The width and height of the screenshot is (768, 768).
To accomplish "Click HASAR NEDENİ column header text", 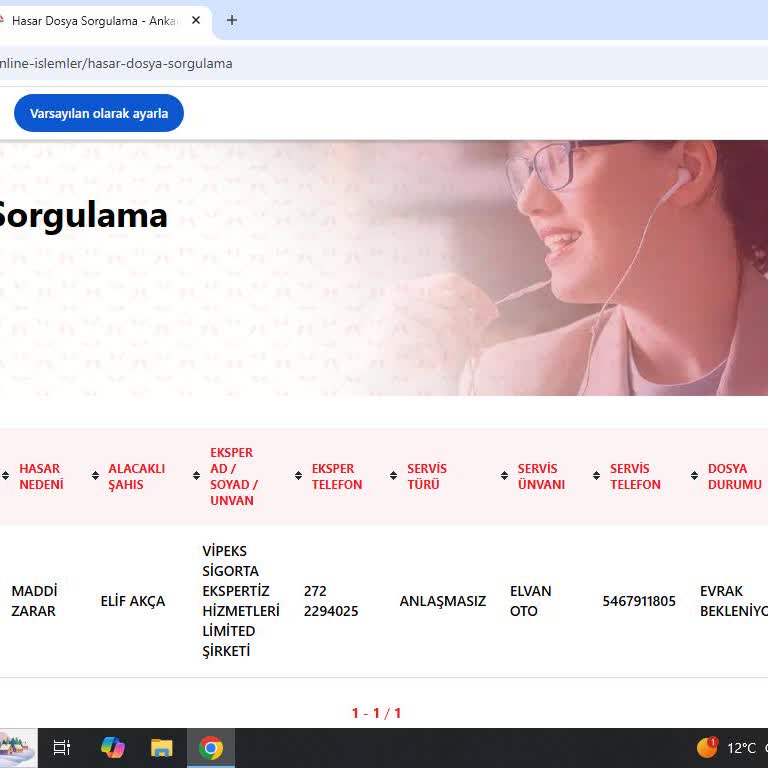I will tap(41, 476).
